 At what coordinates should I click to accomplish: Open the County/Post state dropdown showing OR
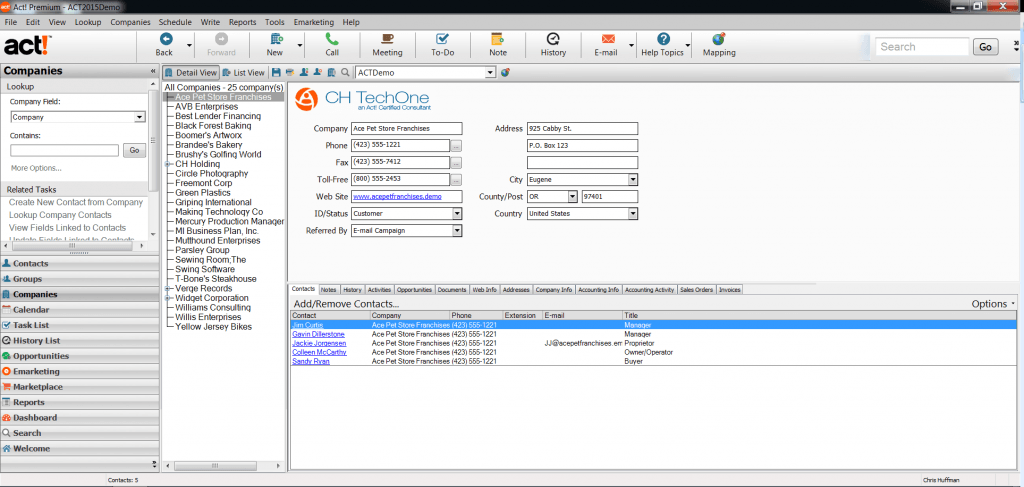point(573,196)
